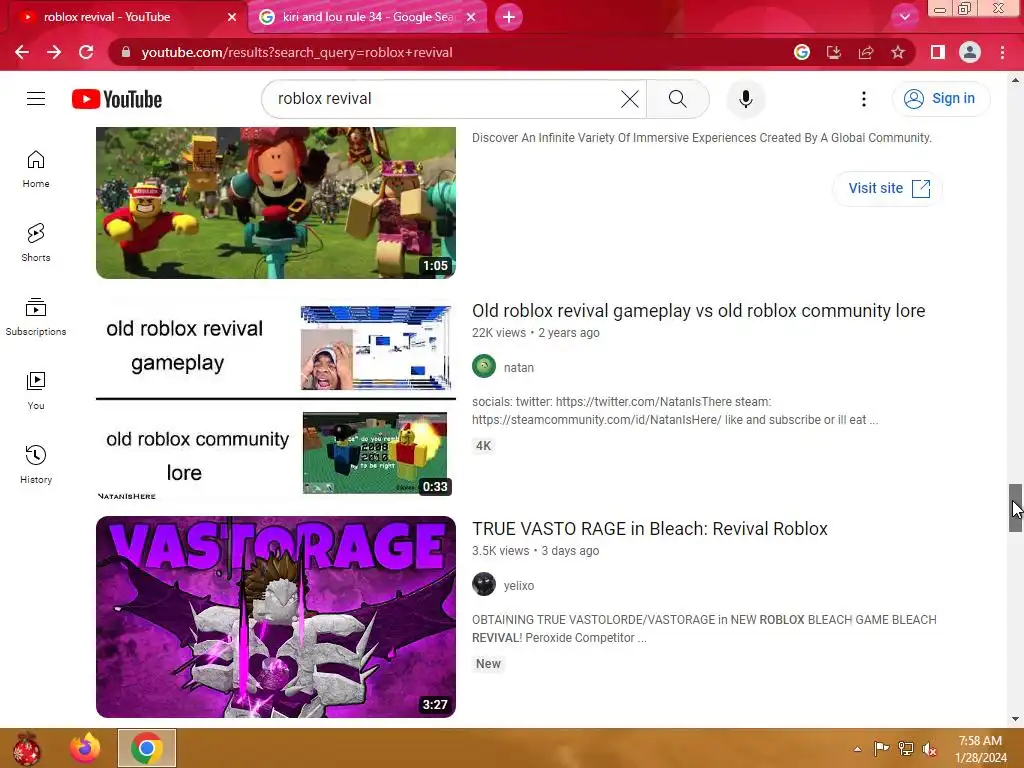Launch Firefox from the taskbar
1024x768 pixels.
86,748
